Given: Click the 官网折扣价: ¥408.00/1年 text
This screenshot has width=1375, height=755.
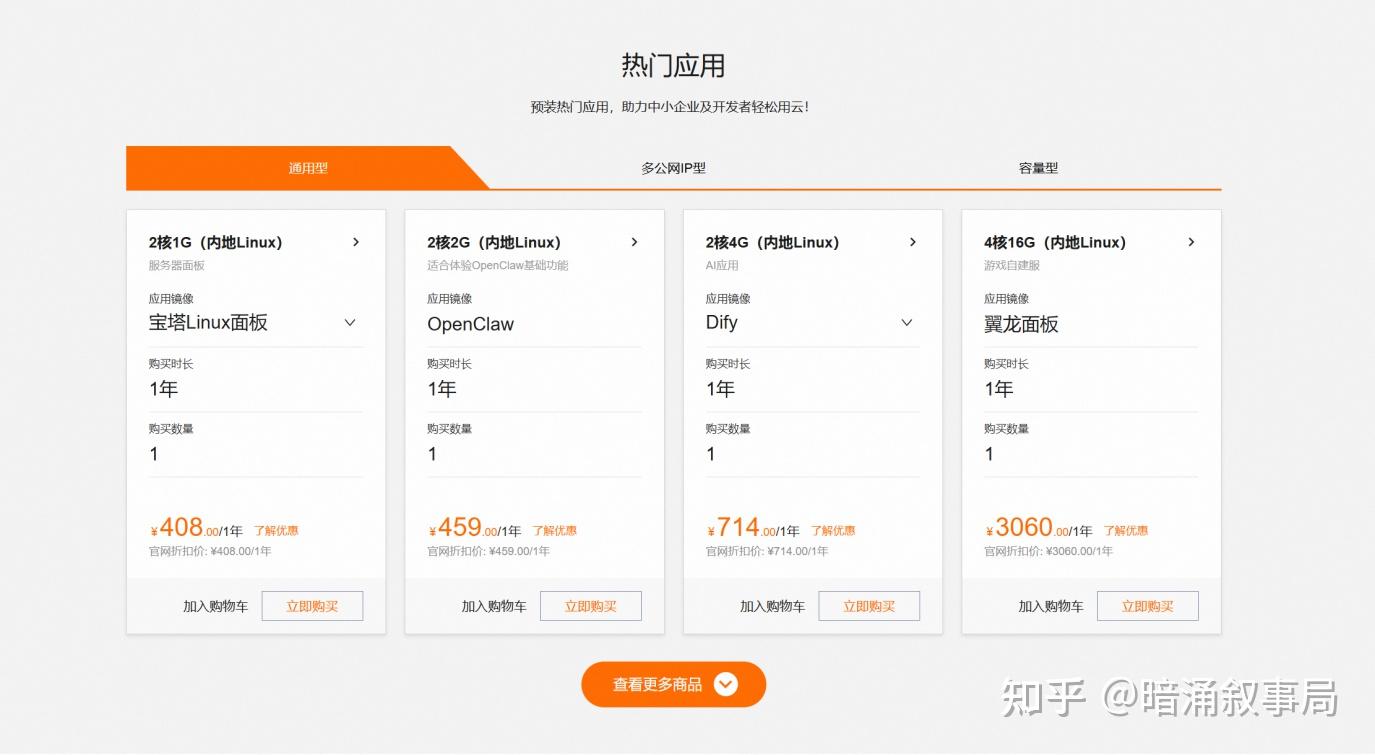Looking at the screenshot, I should [210, 551].
